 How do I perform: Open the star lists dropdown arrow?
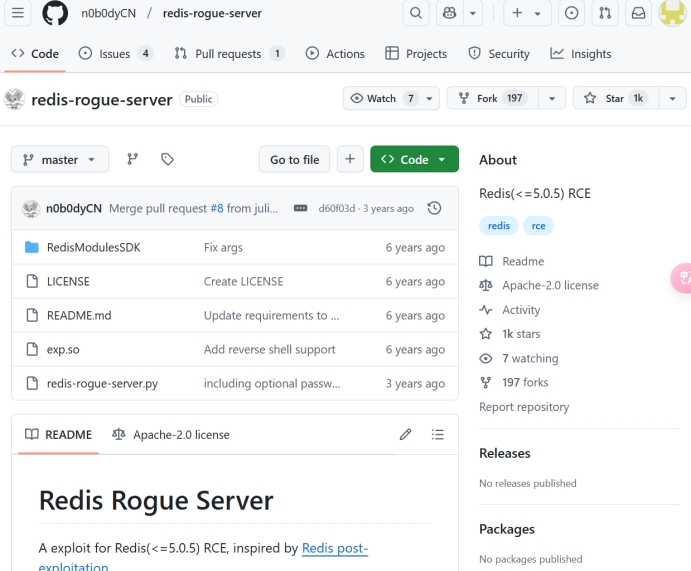(x=673, y=98)
